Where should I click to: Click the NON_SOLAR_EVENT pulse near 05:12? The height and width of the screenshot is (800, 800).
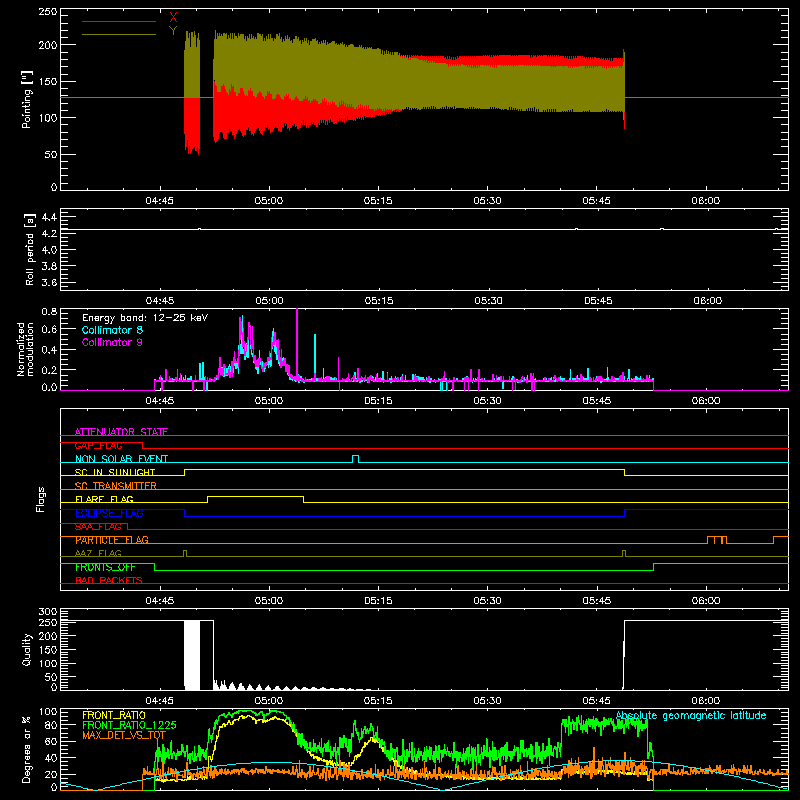(356, 458)
